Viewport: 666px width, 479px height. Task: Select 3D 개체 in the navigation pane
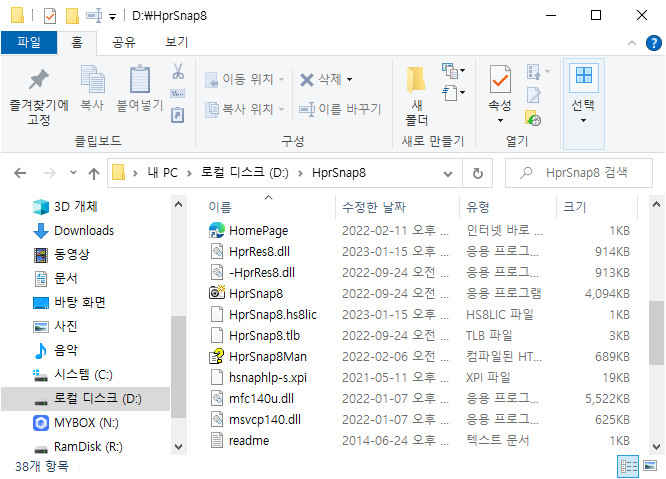pyautogui.click(x=76, y=207)
